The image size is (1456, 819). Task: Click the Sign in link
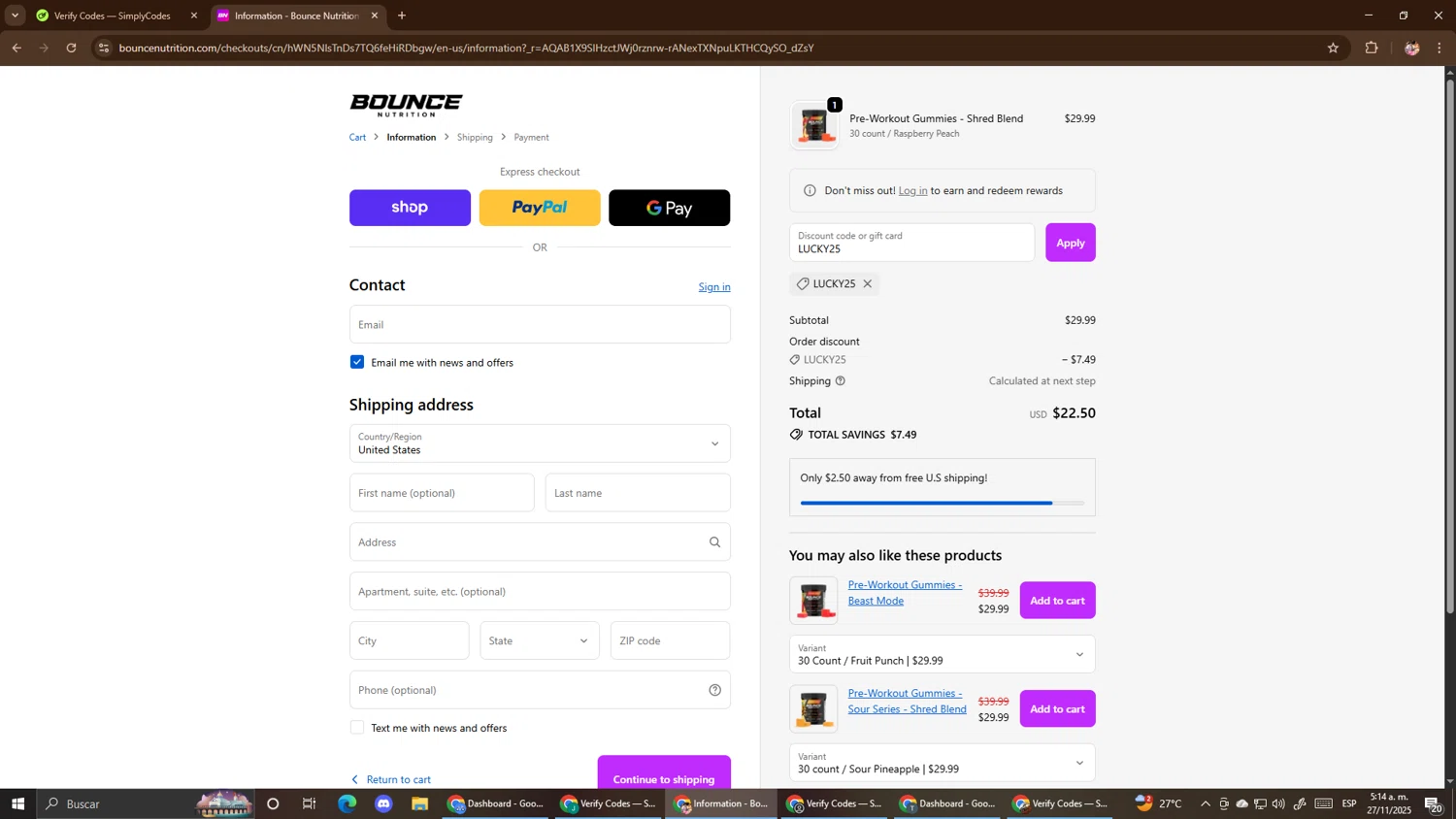click(x=714, y=286)
